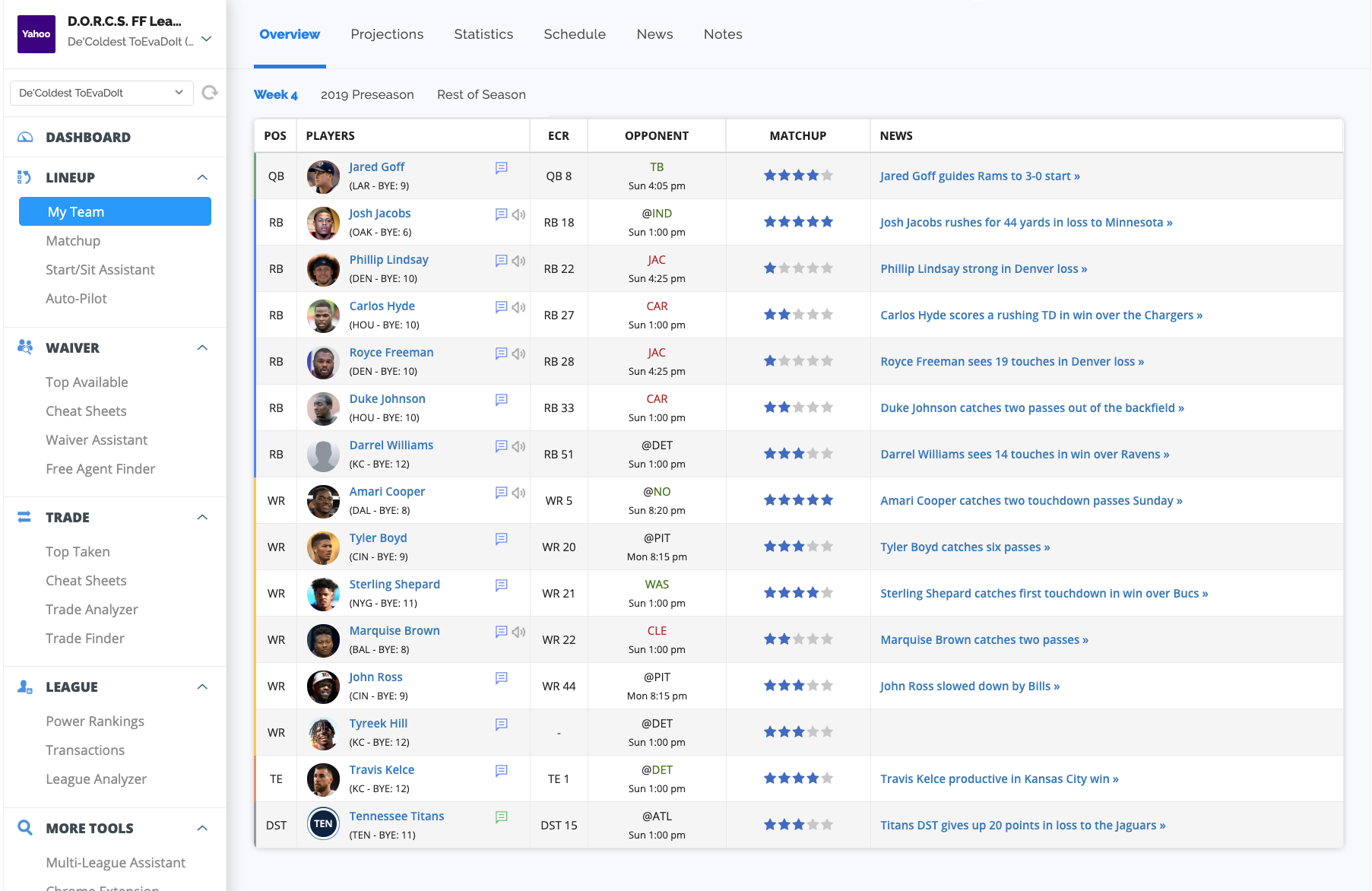Select the 2019 Preseason view
This screenshot has width=1372, height=891.
(x=367, y=95)
